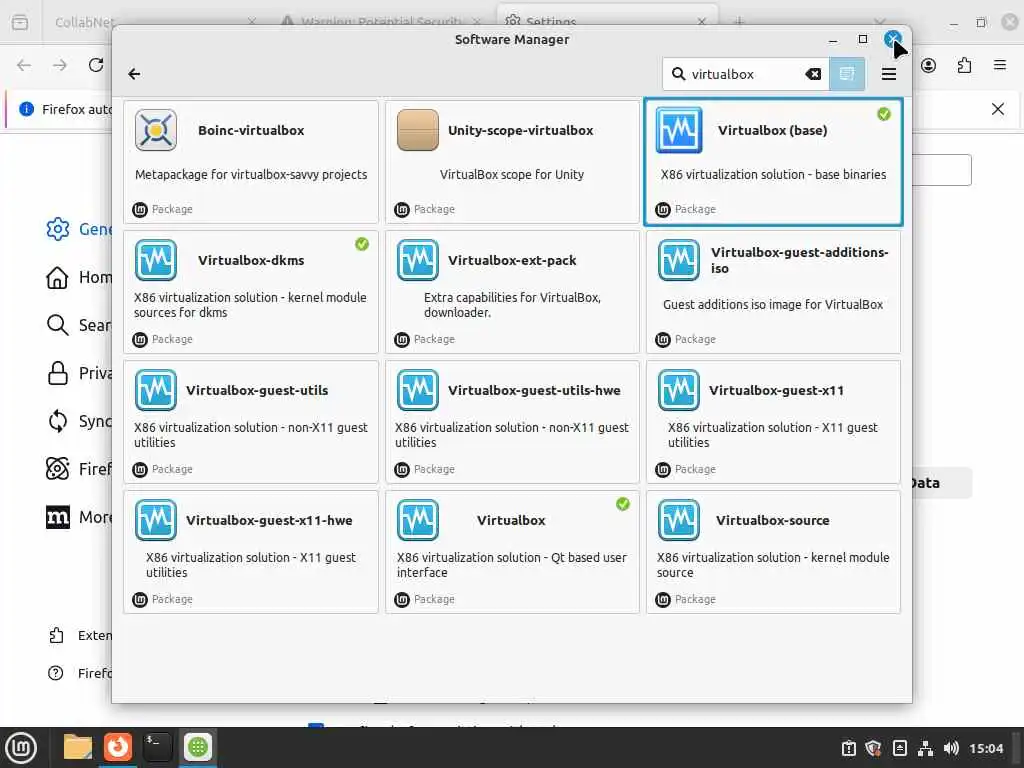Viewport: 1024px width, 768px height.
Task: Open the Virtualbox-ext-pack title
Action: pos(512,260)
